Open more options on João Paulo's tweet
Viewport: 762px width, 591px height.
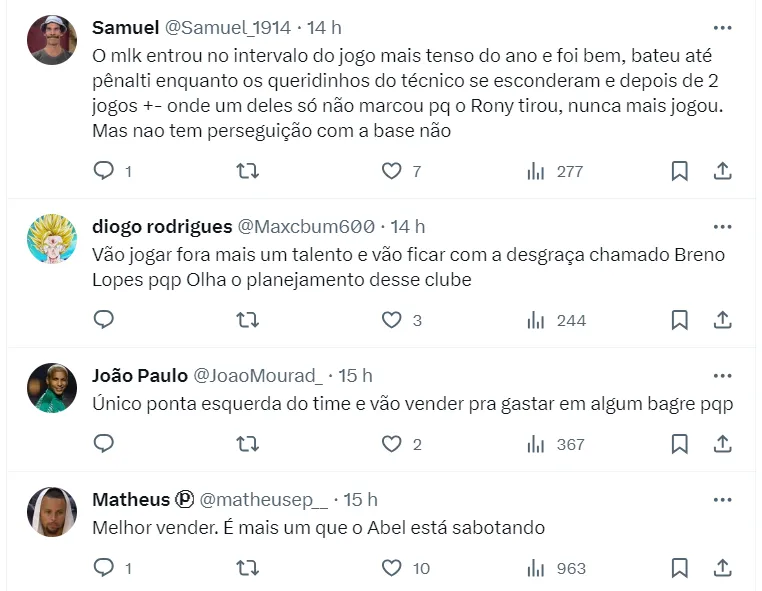pyautogui.click(x=722, y=376)
